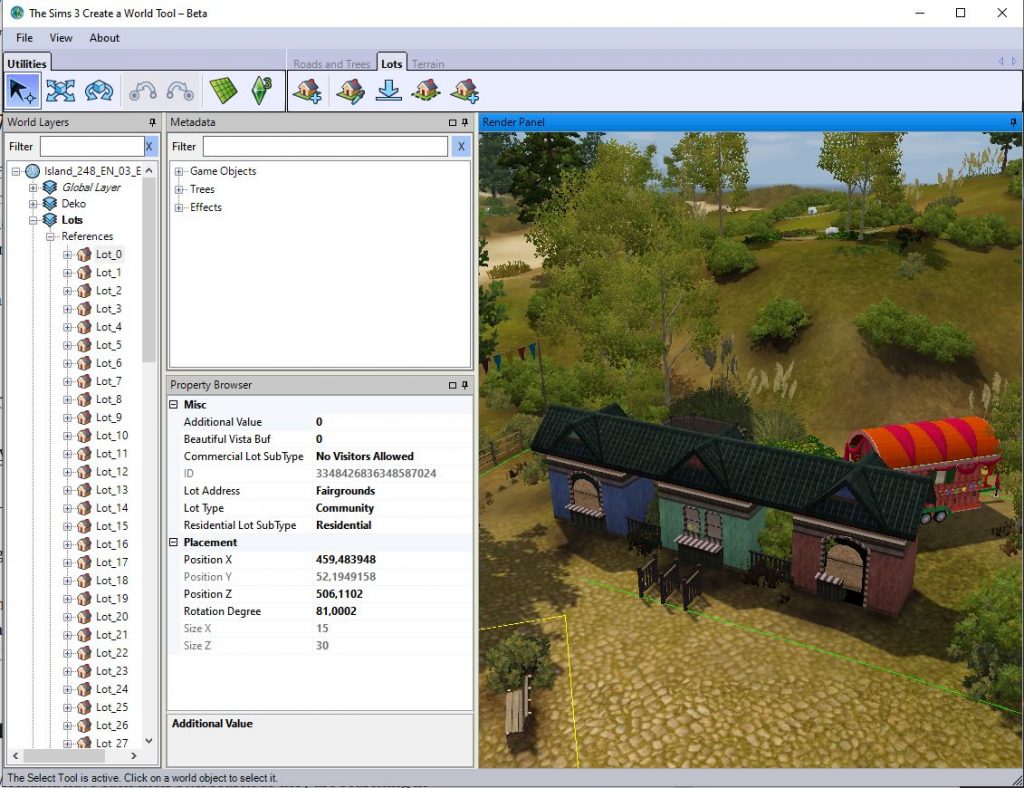
Task: Click the Add Lot house icon with plus
Action: pos(309,91)
